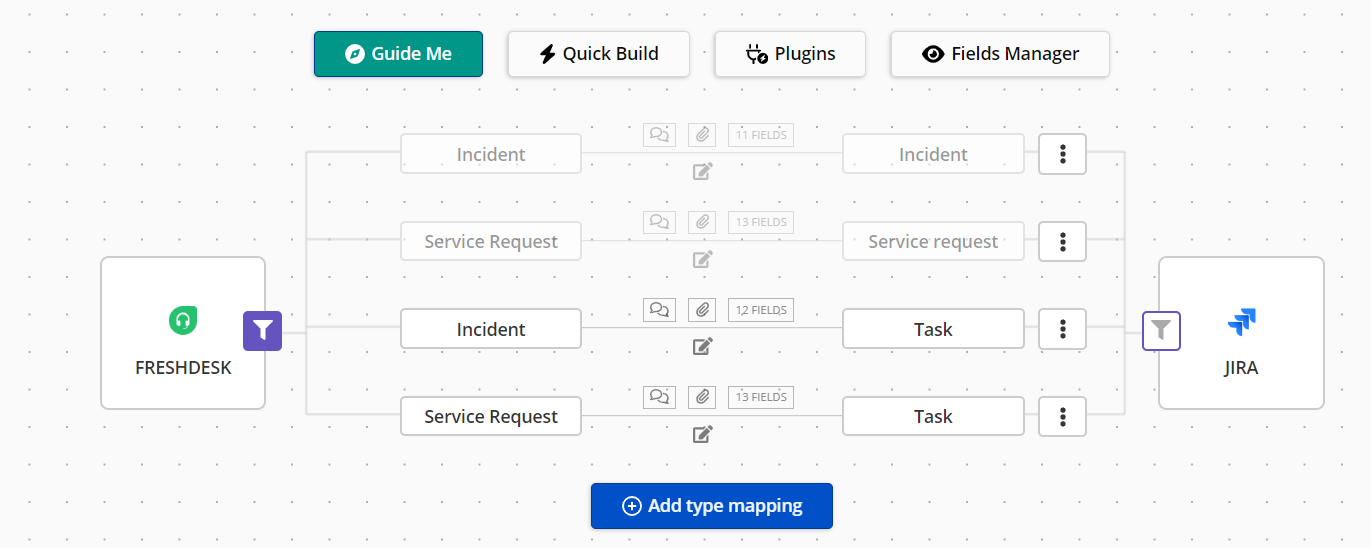The height and width of the screenshot is (548, 1371).
Task: Open the Freshdesk filter icon
Action: point(262,330)
